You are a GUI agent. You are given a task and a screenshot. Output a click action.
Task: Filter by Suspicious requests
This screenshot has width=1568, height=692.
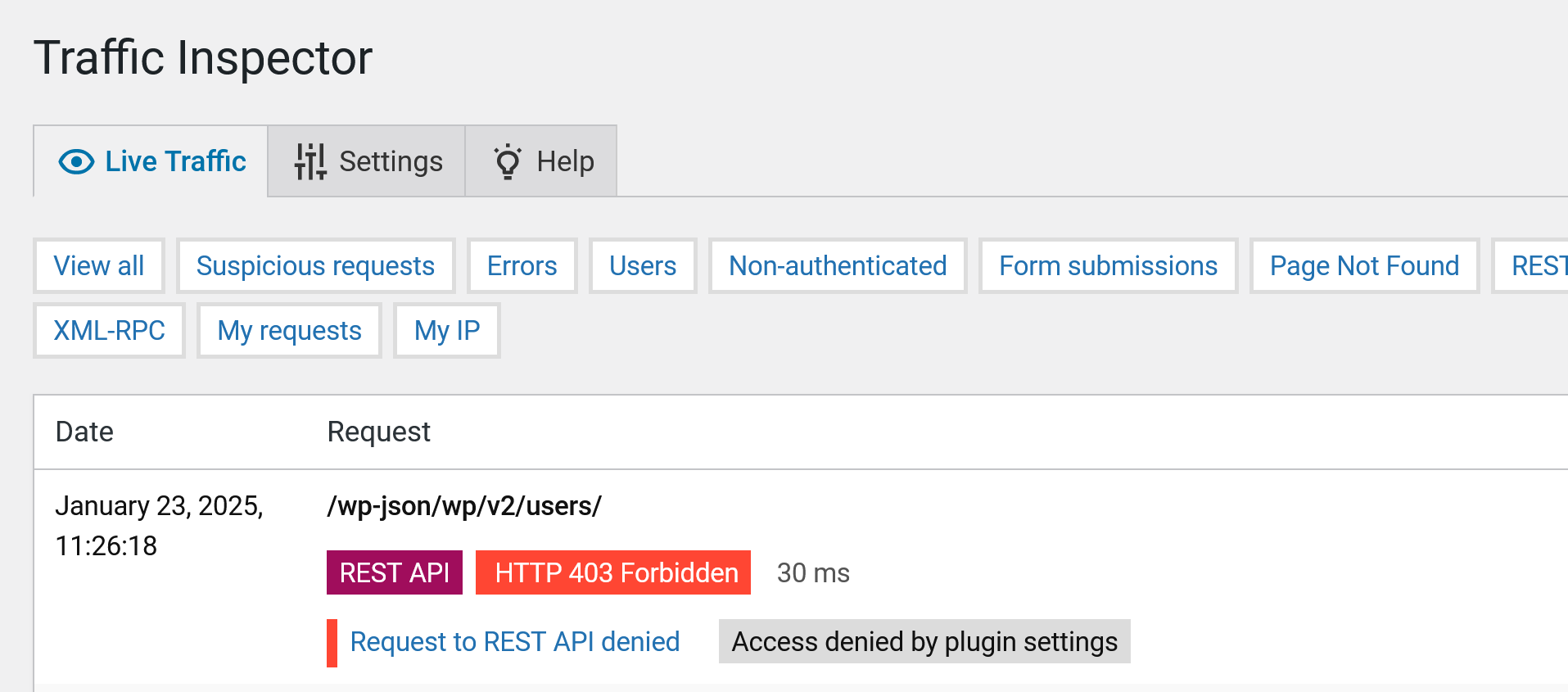point(315,266)
